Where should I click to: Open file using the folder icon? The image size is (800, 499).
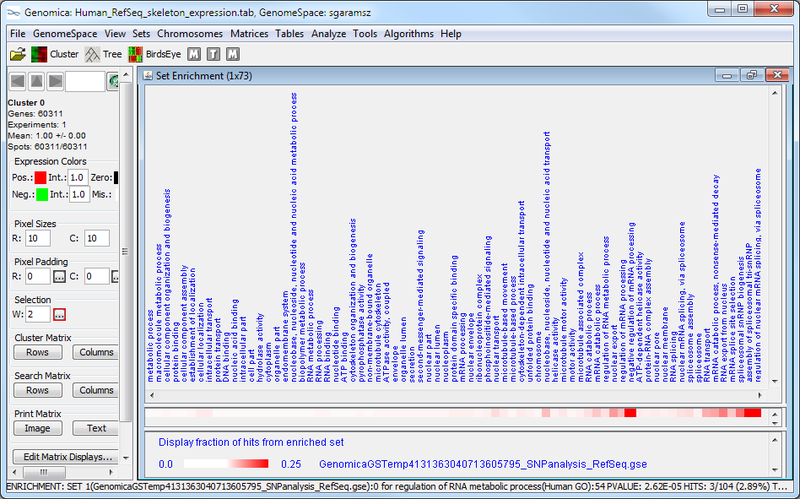click(17, 54)
